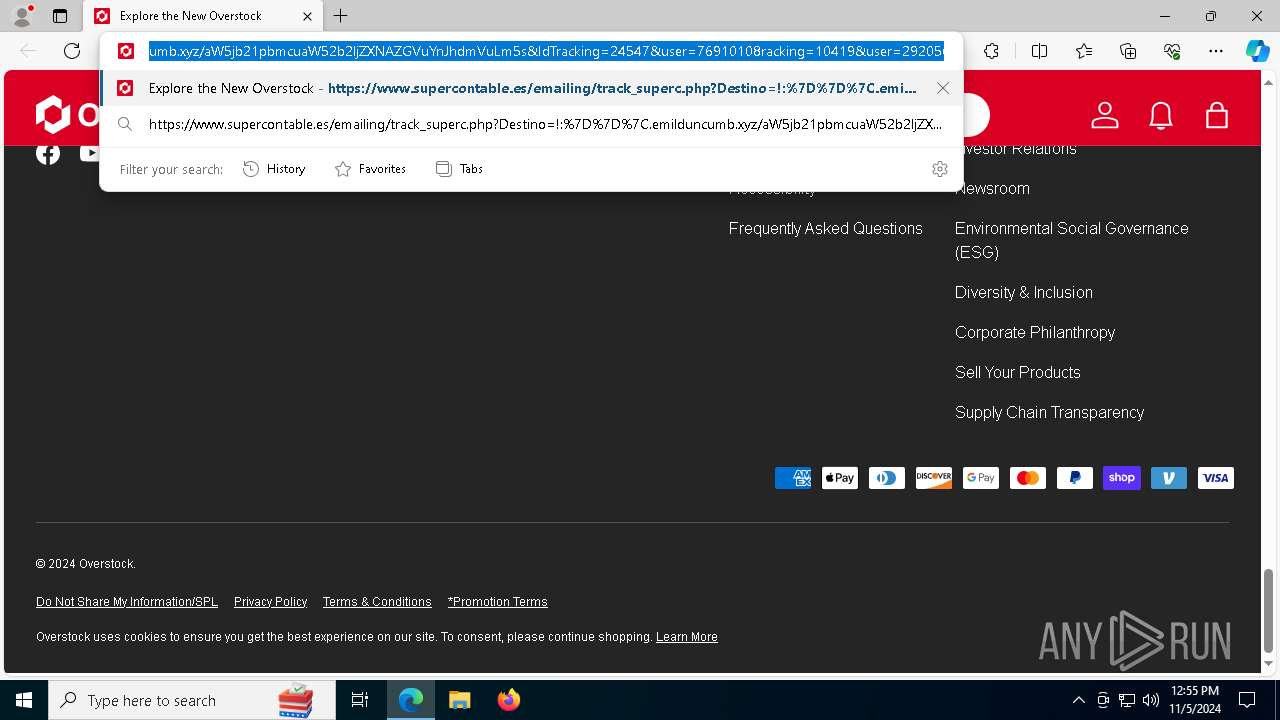Open Do Not Share My Information/SPL link
The image size is (1280, 720).
tap(127, 602)
